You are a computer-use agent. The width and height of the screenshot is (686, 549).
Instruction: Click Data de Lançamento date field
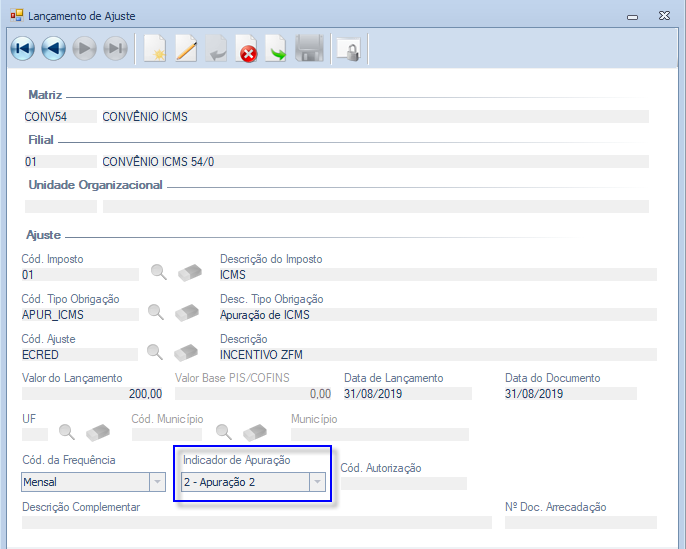click(407, 394)
